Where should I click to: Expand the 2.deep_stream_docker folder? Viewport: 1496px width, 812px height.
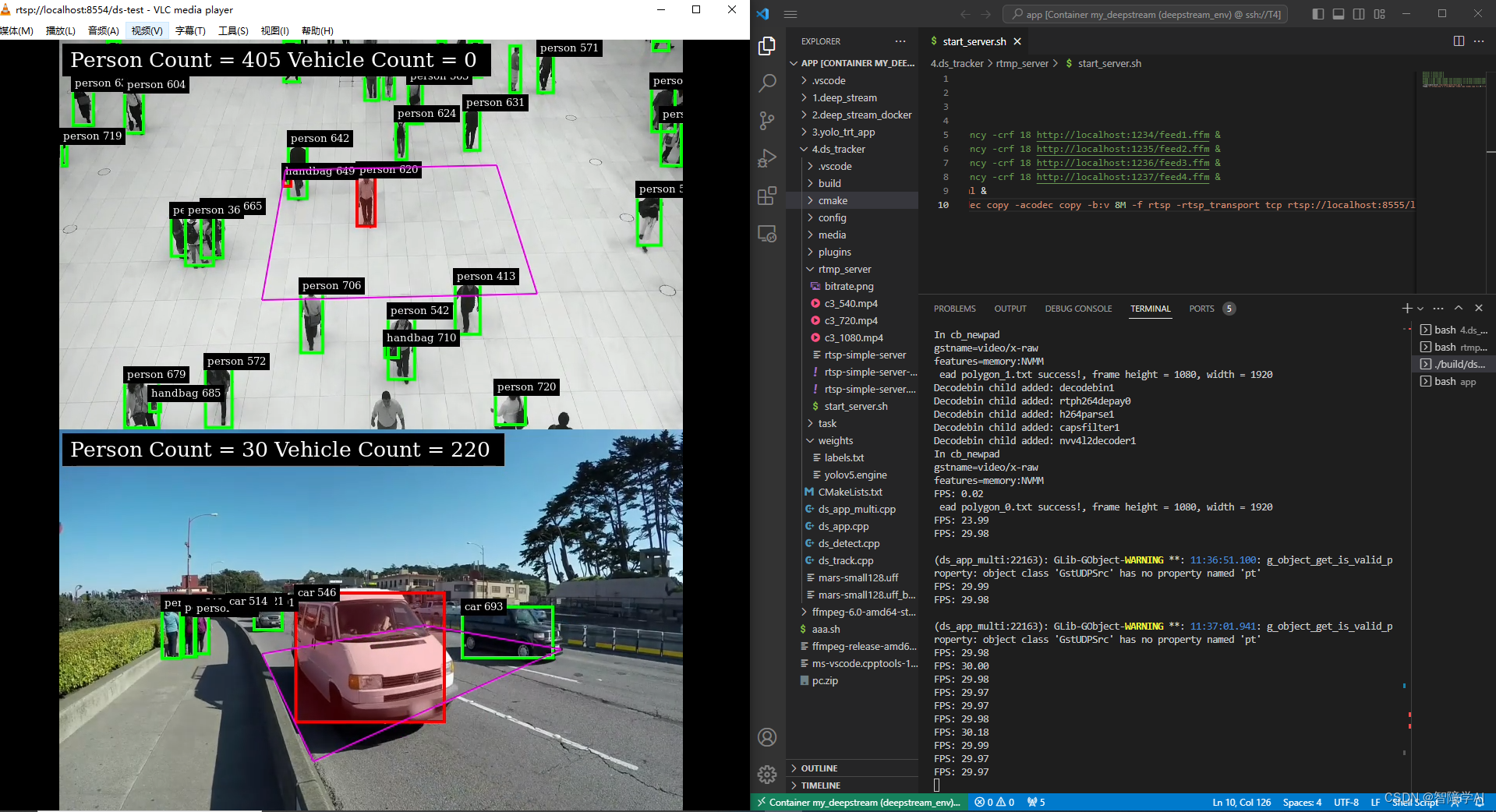pos(852,115)
